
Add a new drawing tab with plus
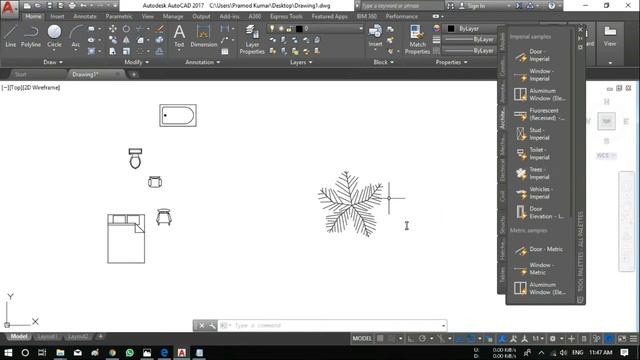pos(133,74)
